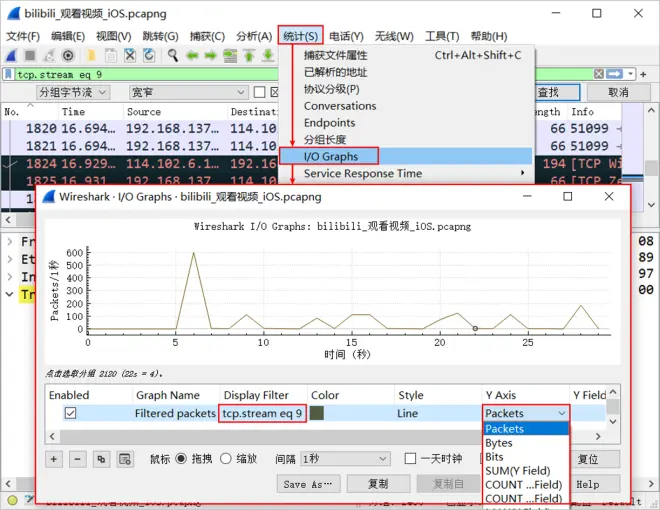Close the capture file icon
The width and height of the screenshot is (660, 510).
tap(130, 56)
